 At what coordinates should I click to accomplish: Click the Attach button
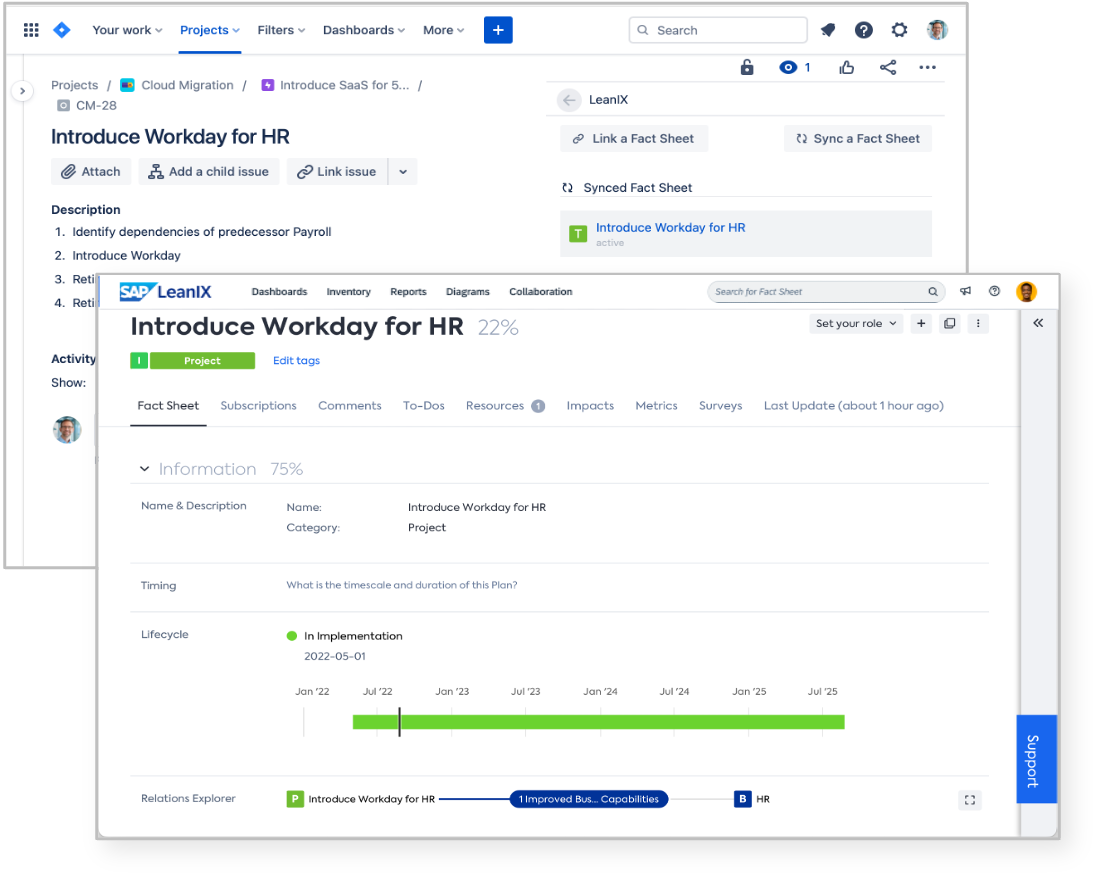tap(91, 172)
